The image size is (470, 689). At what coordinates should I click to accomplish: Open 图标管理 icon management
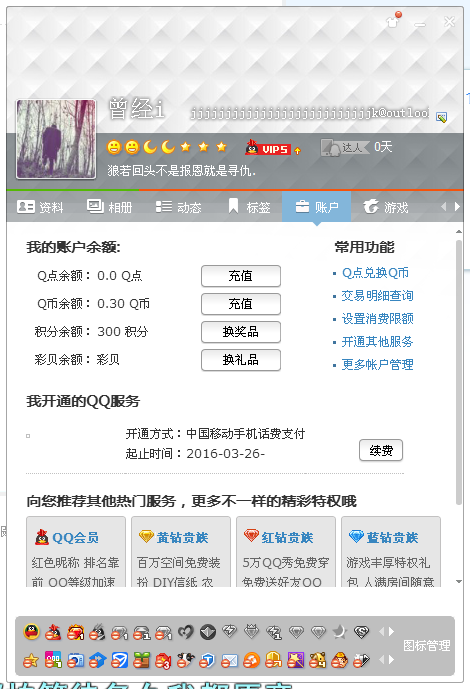(x=427, y=645)
